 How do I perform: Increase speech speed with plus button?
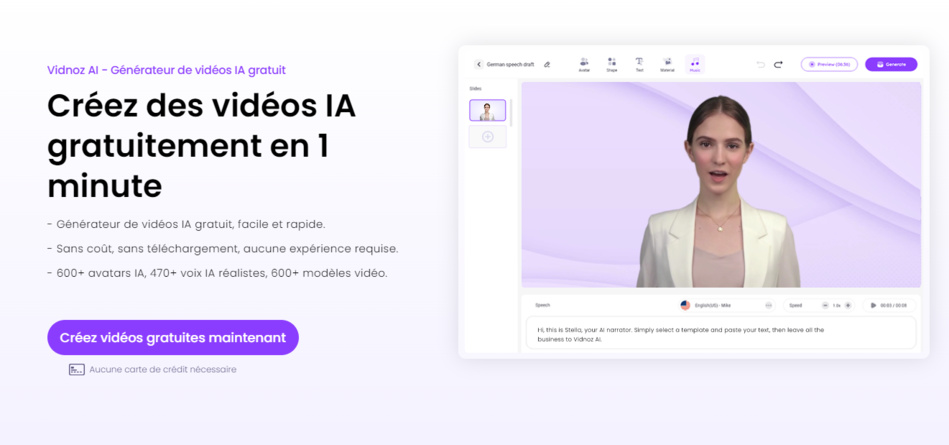point(848,305)
